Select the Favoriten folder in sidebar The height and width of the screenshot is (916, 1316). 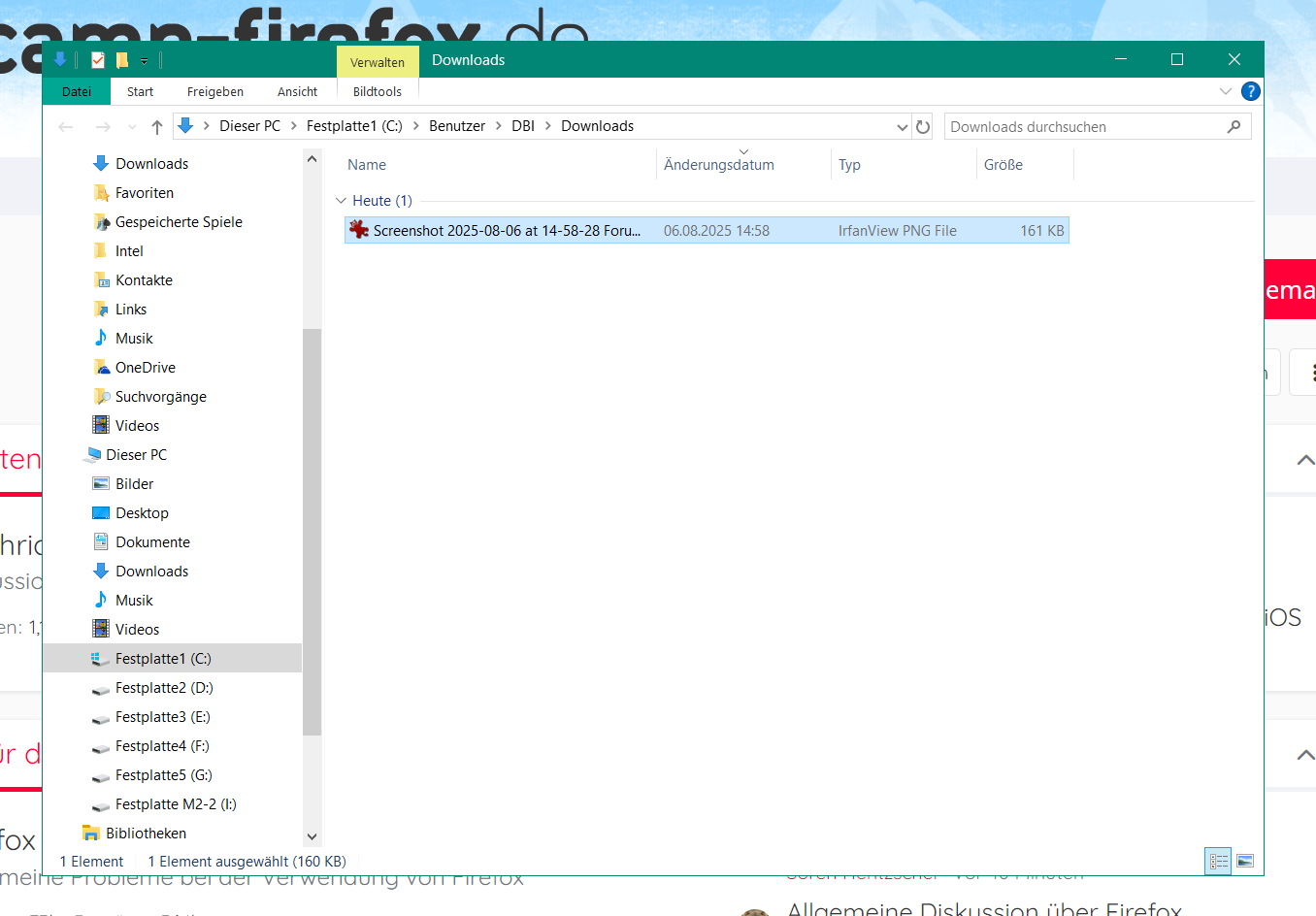coord(145,193)
